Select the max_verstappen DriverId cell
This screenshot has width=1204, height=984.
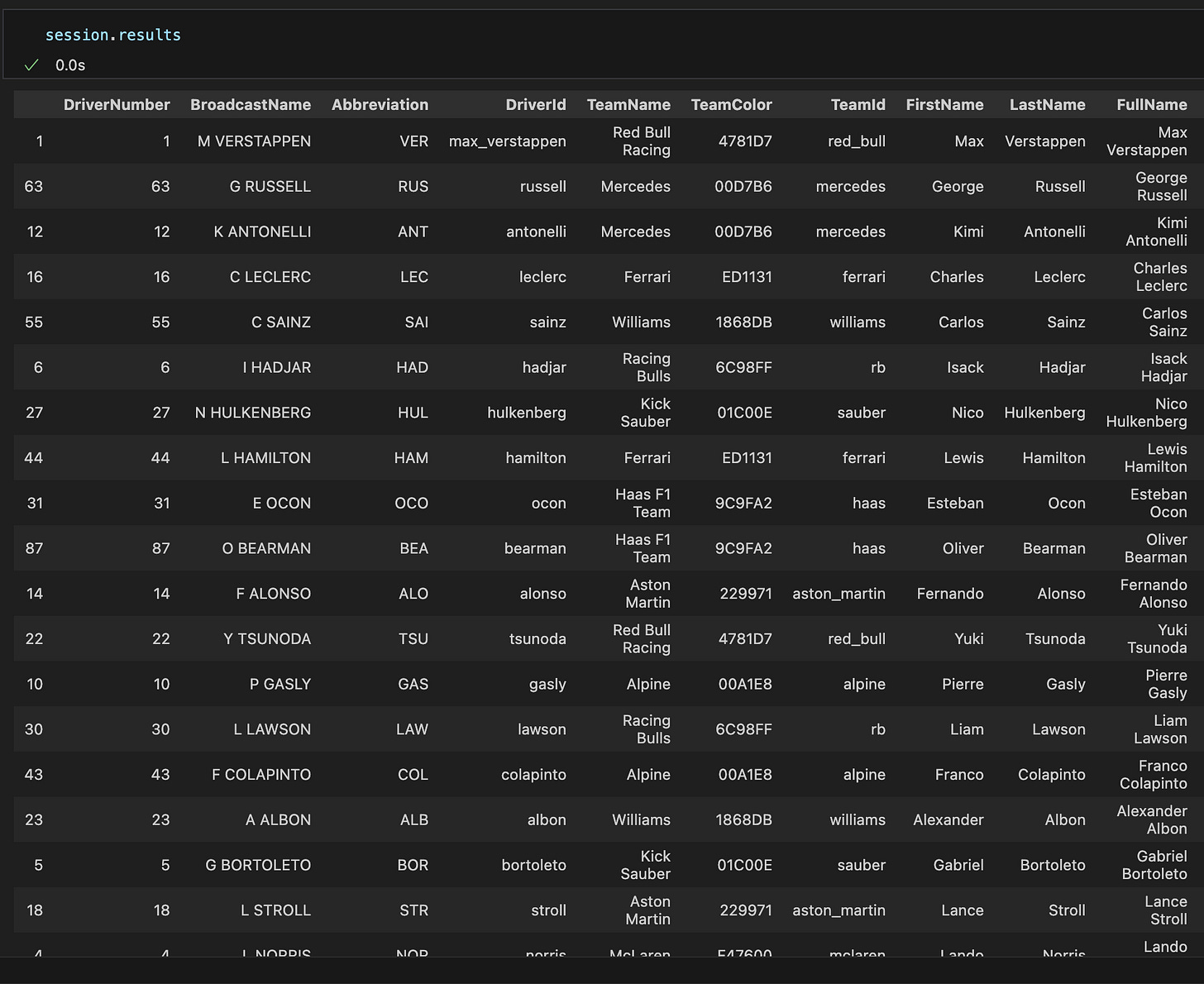(507, 141)
